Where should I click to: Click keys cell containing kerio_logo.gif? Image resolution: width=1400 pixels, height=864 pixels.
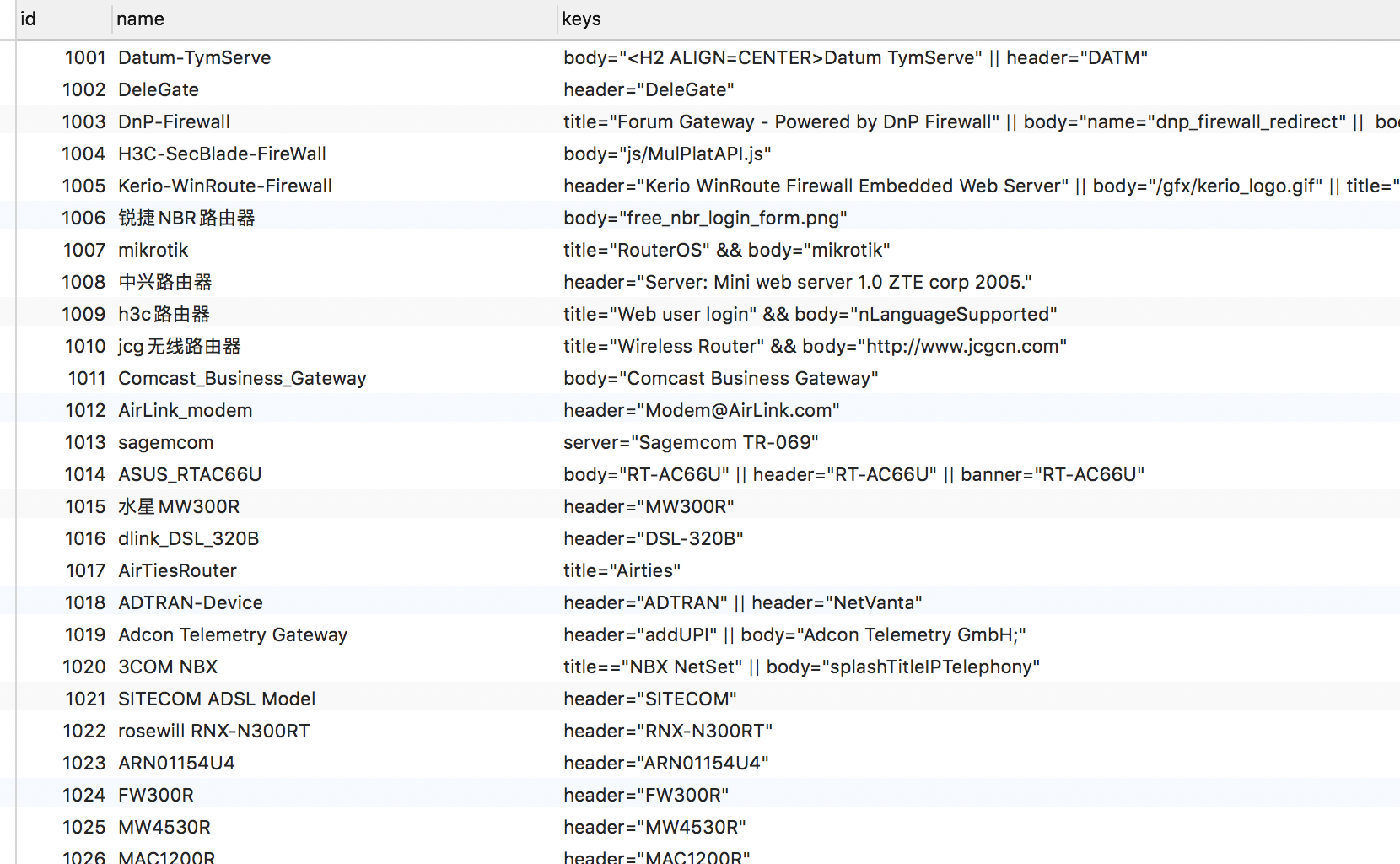(x=979, y=186)
